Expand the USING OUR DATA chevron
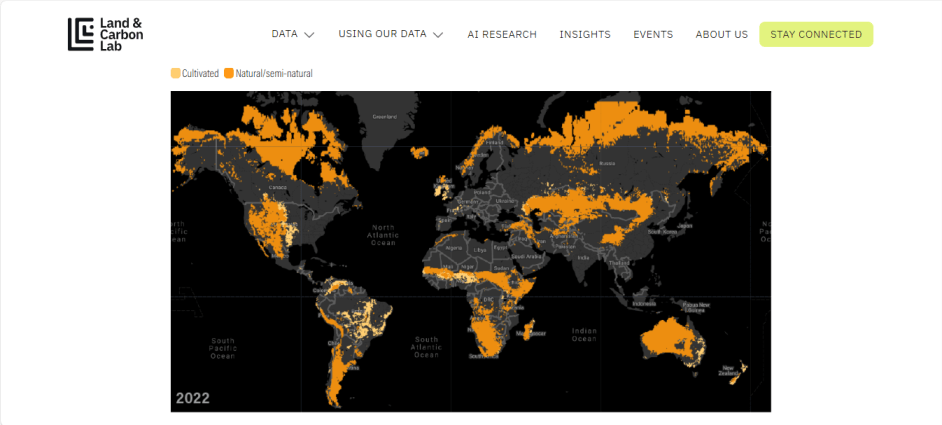Screen dimensions: 942x425 click(437, 35)
